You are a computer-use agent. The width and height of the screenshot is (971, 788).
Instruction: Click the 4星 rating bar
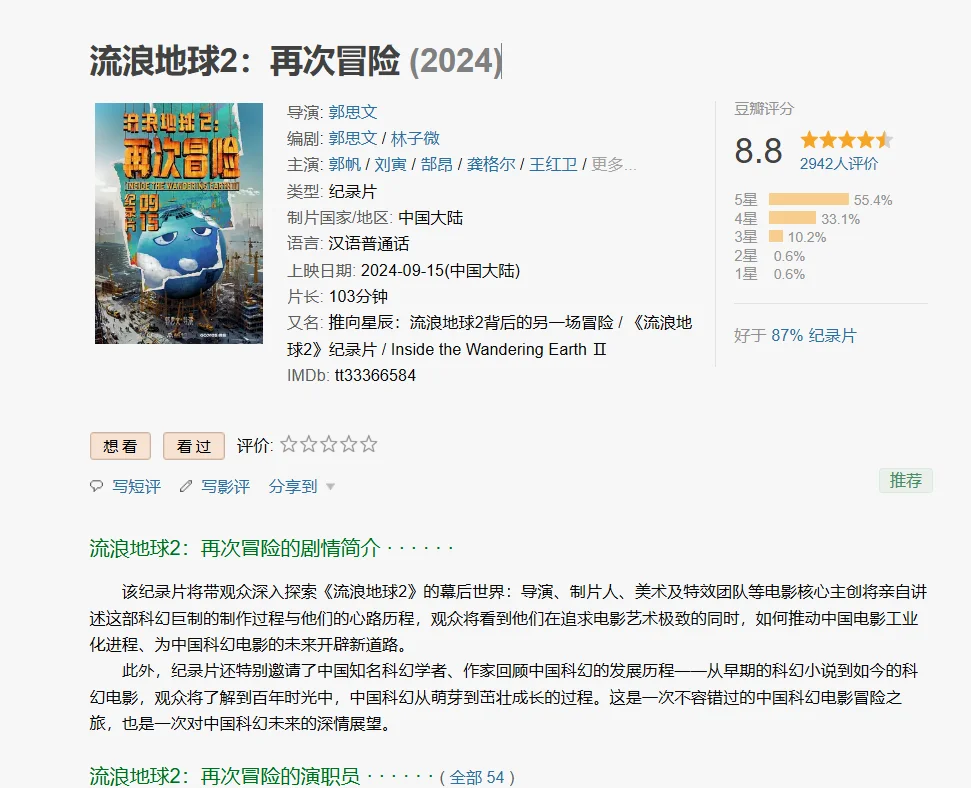pos(793,218)
